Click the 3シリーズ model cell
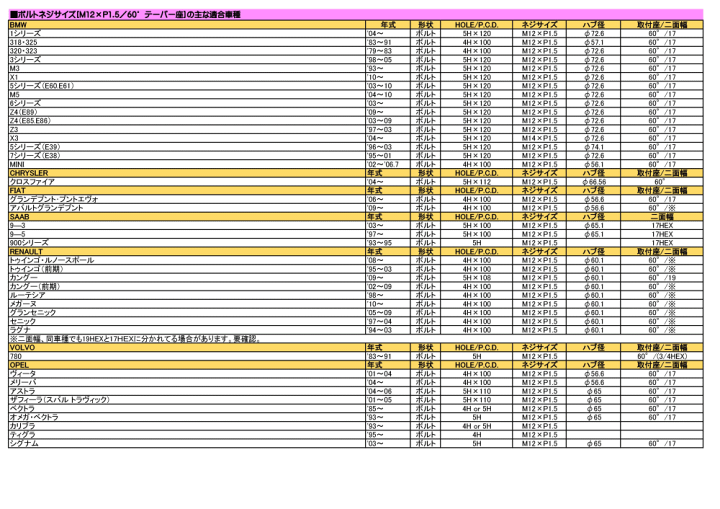 187,60
